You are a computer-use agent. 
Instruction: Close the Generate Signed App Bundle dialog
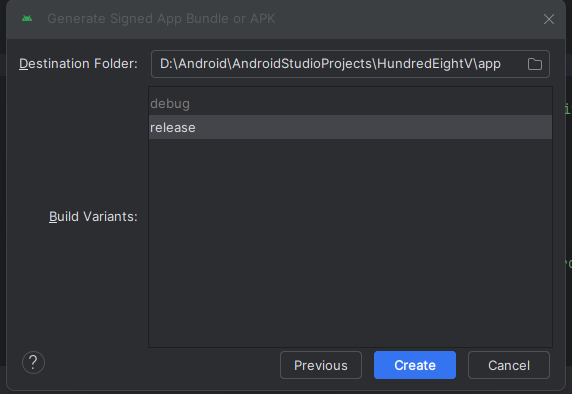(x=549, y=19)
